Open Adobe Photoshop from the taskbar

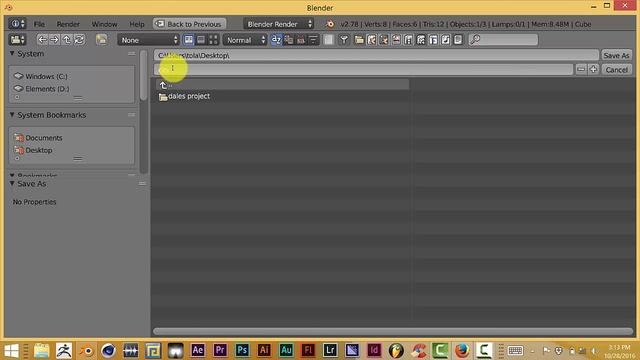(242, 350)
